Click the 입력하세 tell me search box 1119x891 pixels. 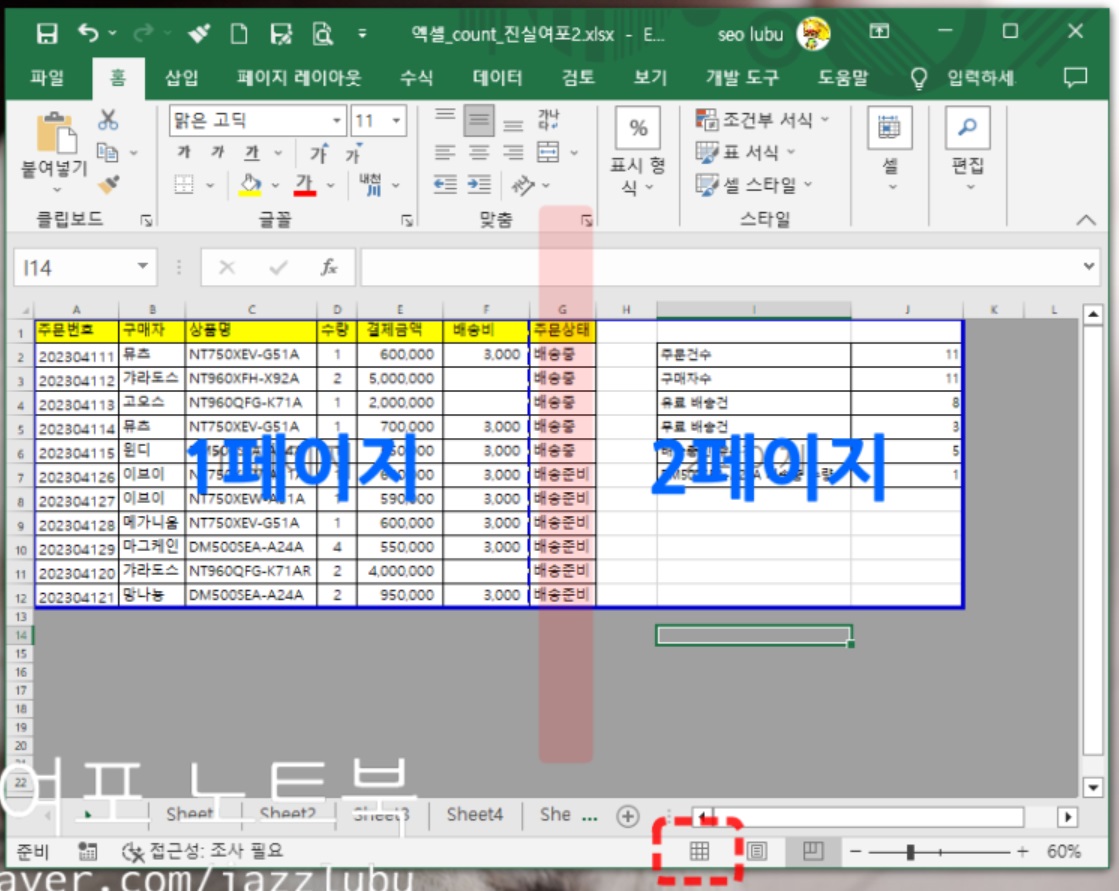tap(963, 77)
